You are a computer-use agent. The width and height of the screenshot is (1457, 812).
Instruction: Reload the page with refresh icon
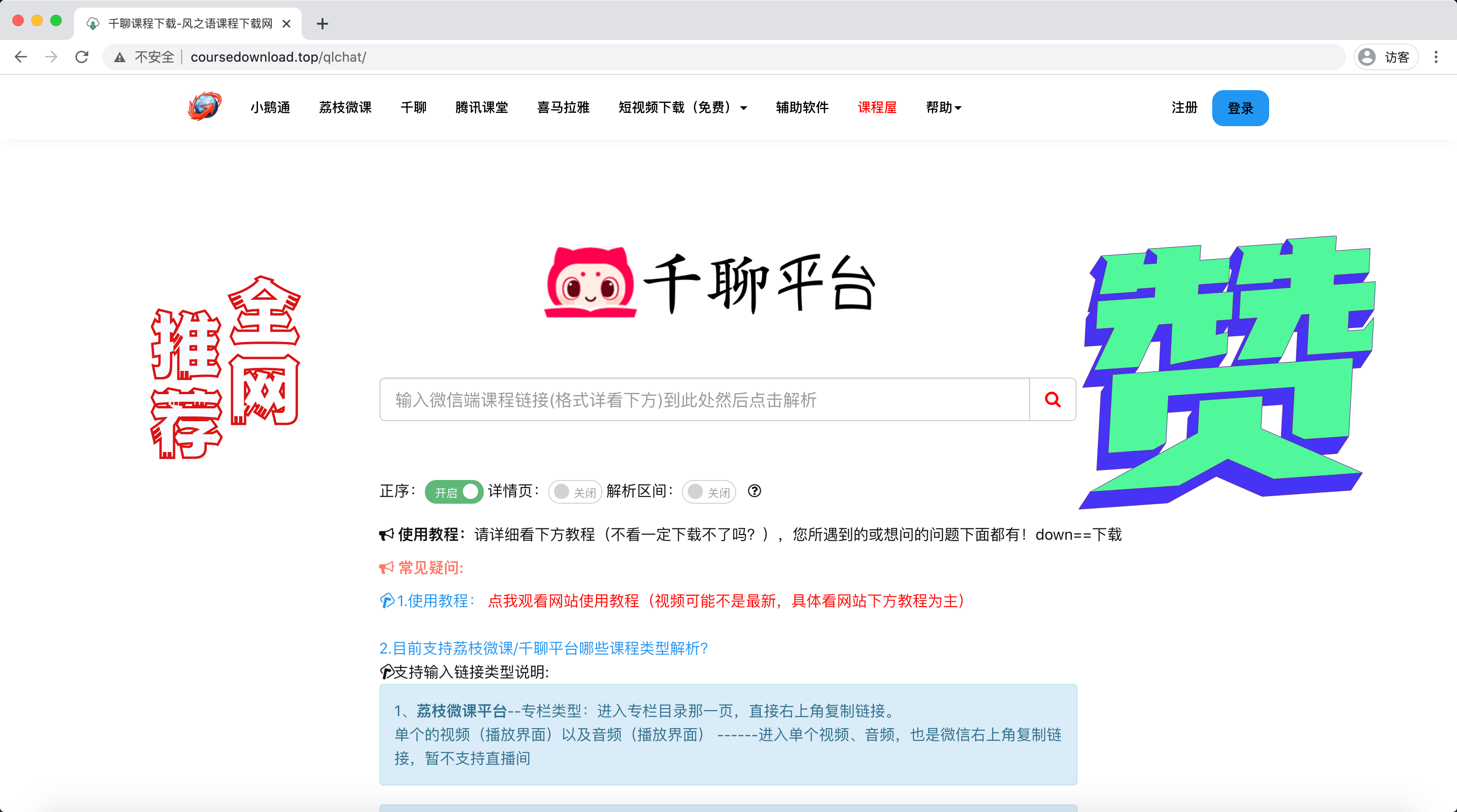[x=82, y=57]
